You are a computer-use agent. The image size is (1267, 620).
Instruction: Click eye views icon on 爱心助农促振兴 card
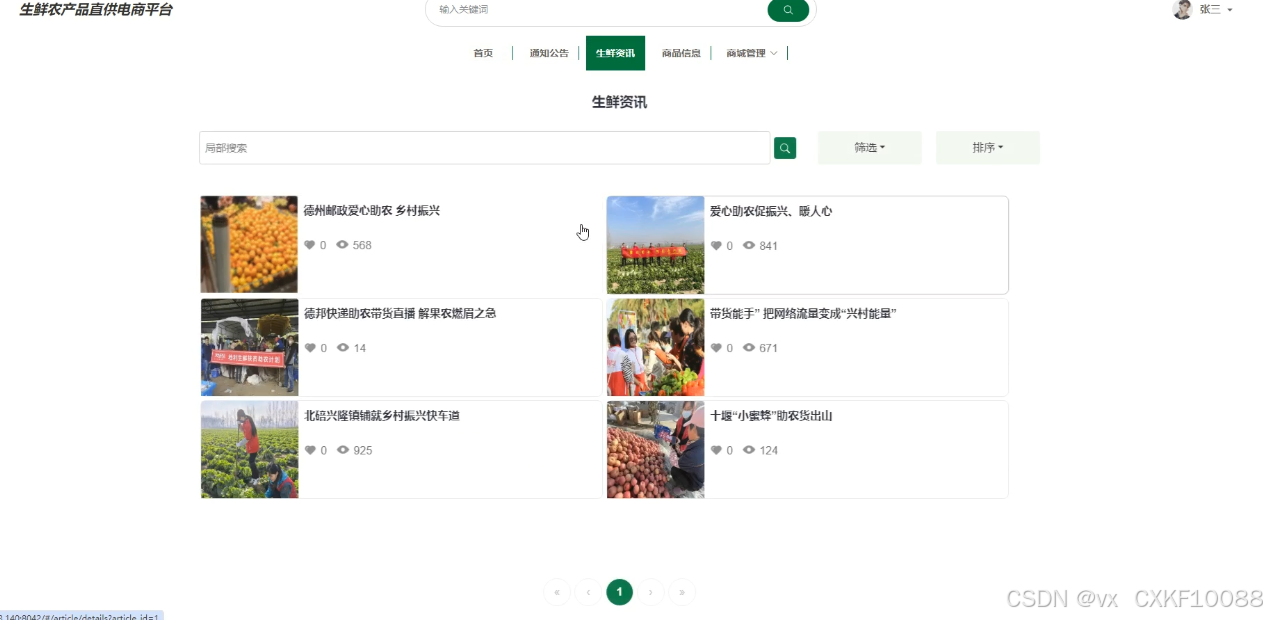tap(749, 245)
